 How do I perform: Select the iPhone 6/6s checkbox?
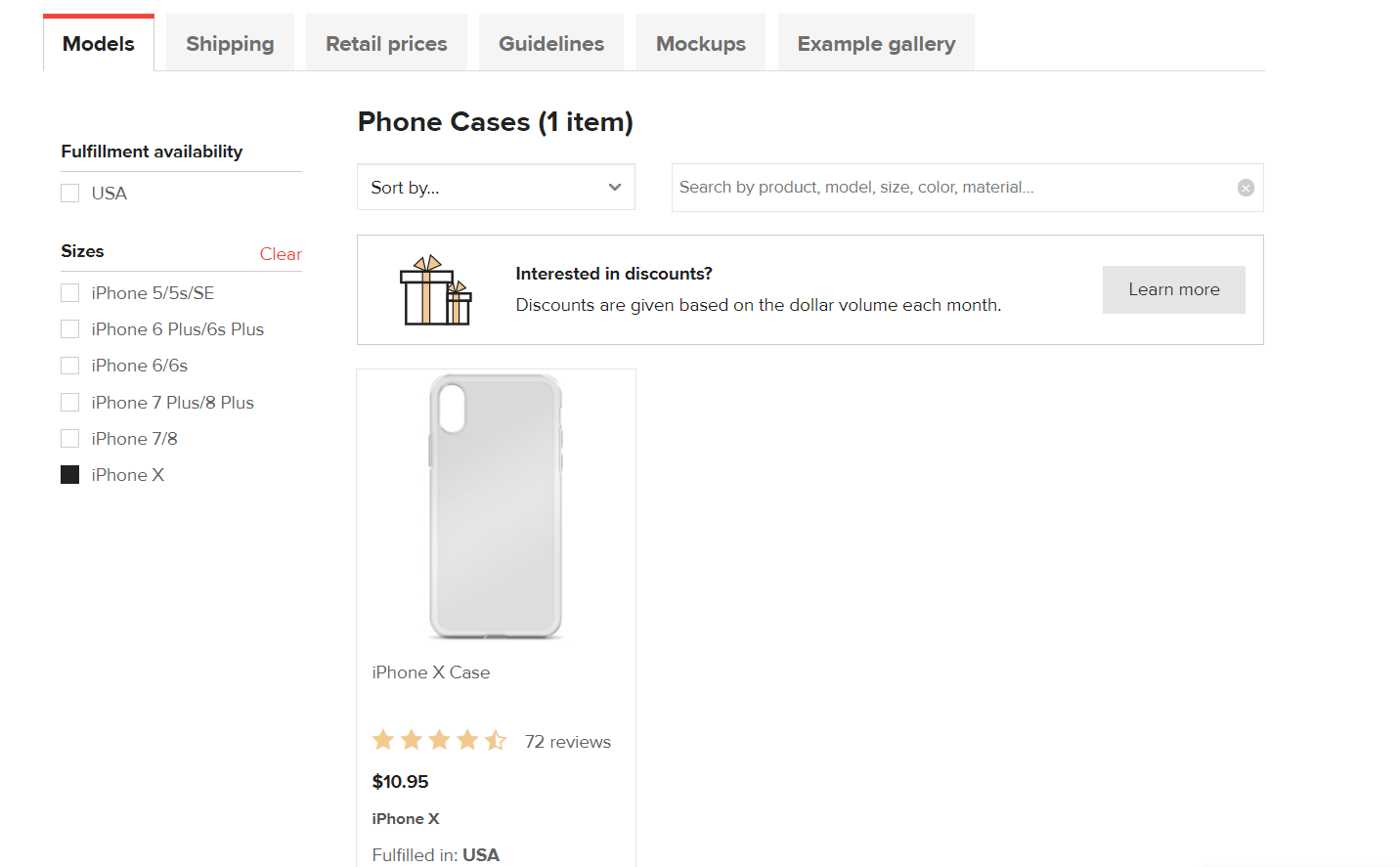point(70,366)
